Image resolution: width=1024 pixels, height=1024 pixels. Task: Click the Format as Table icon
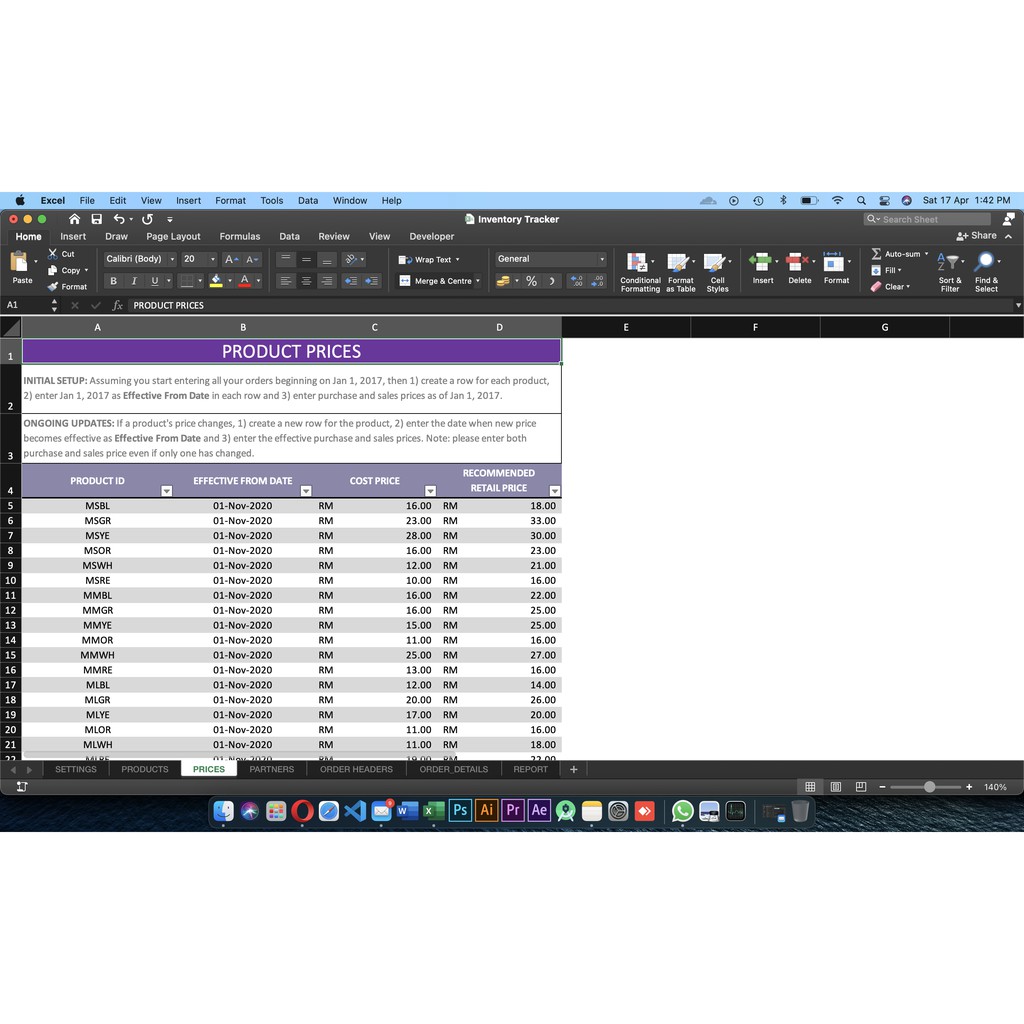coord(679,264)
